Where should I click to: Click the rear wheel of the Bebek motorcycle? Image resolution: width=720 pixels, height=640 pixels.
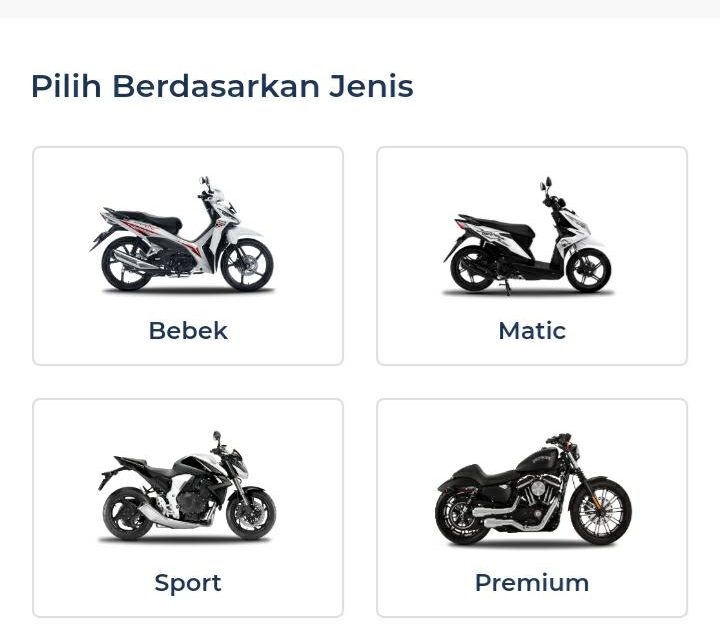[x=127, y=264]
